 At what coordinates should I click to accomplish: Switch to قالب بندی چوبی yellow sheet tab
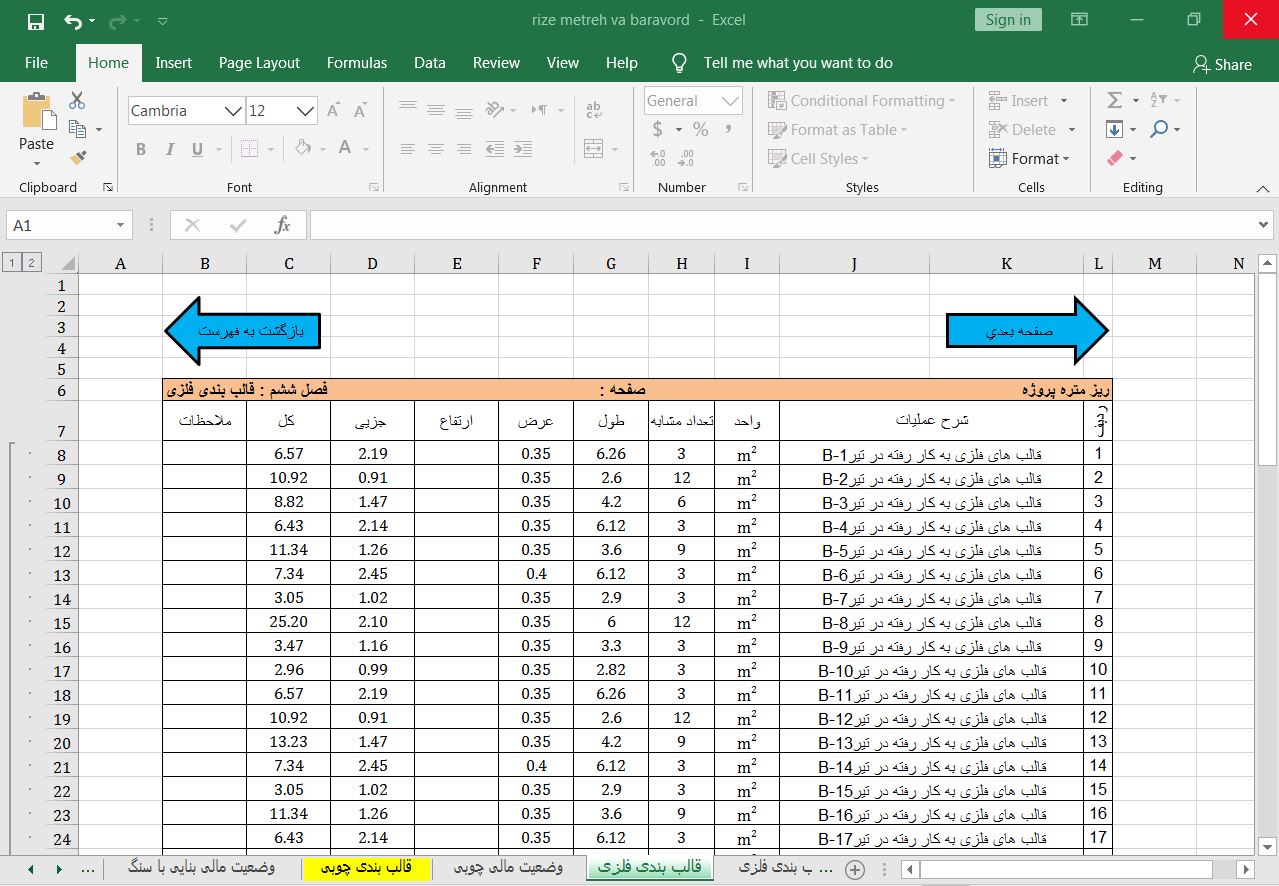click(366, 868)
